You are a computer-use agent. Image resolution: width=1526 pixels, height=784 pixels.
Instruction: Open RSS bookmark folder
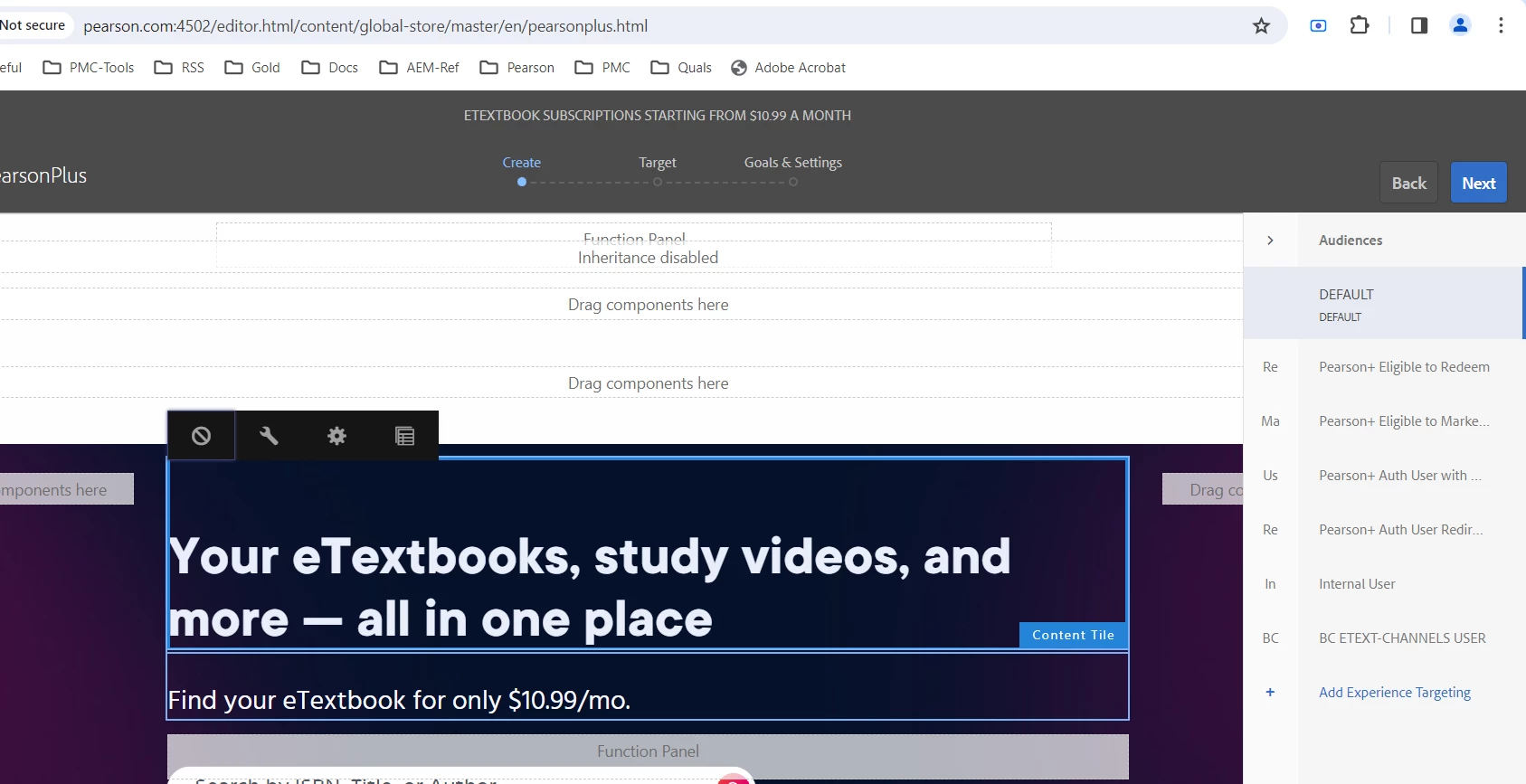tap(179, 68)
